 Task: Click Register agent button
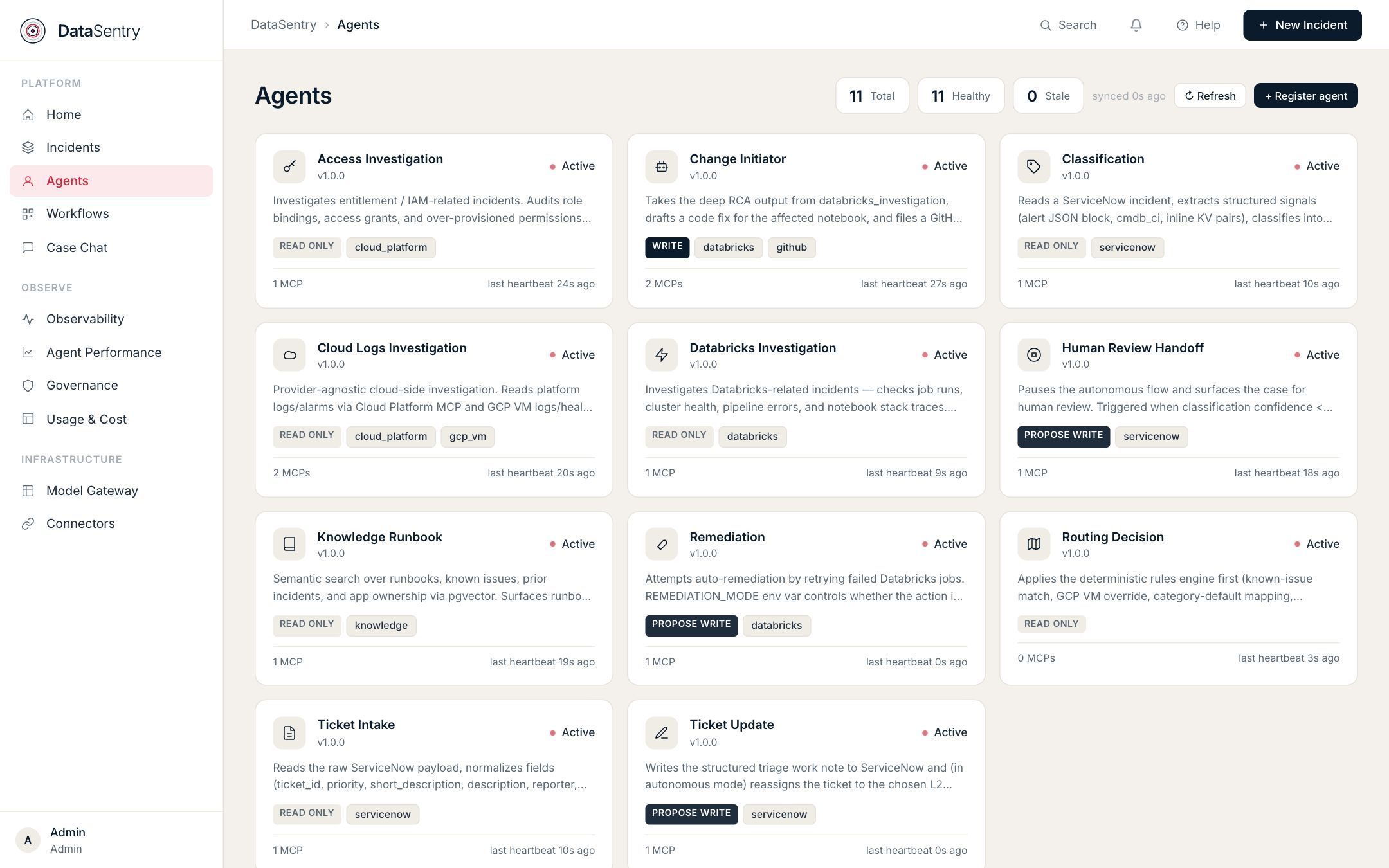pyautogui.click(x=1305, y=96)
